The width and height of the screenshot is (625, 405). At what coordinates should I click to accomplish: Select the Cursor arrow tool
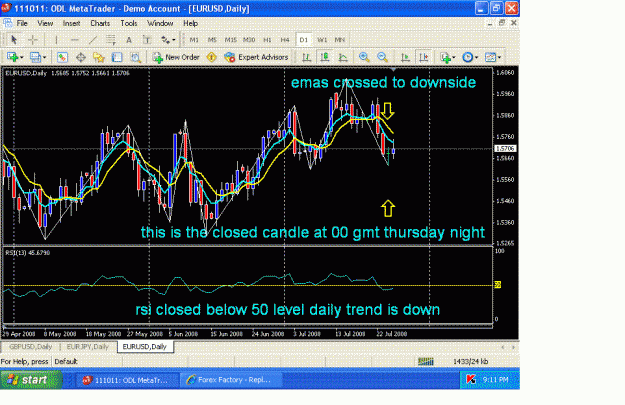[x=14, y=39]
